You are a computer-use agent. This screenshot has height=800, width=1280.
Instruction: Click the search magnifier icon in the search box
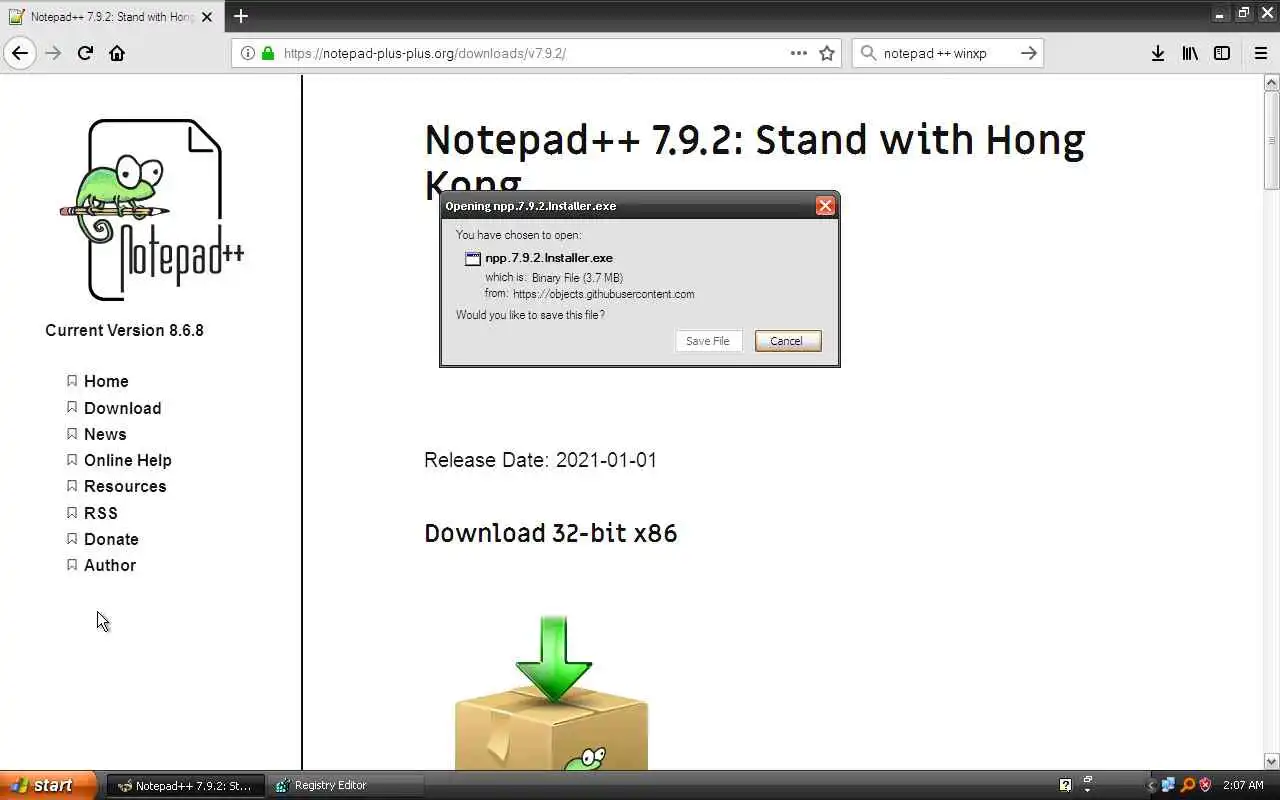[x=867, y=53]
